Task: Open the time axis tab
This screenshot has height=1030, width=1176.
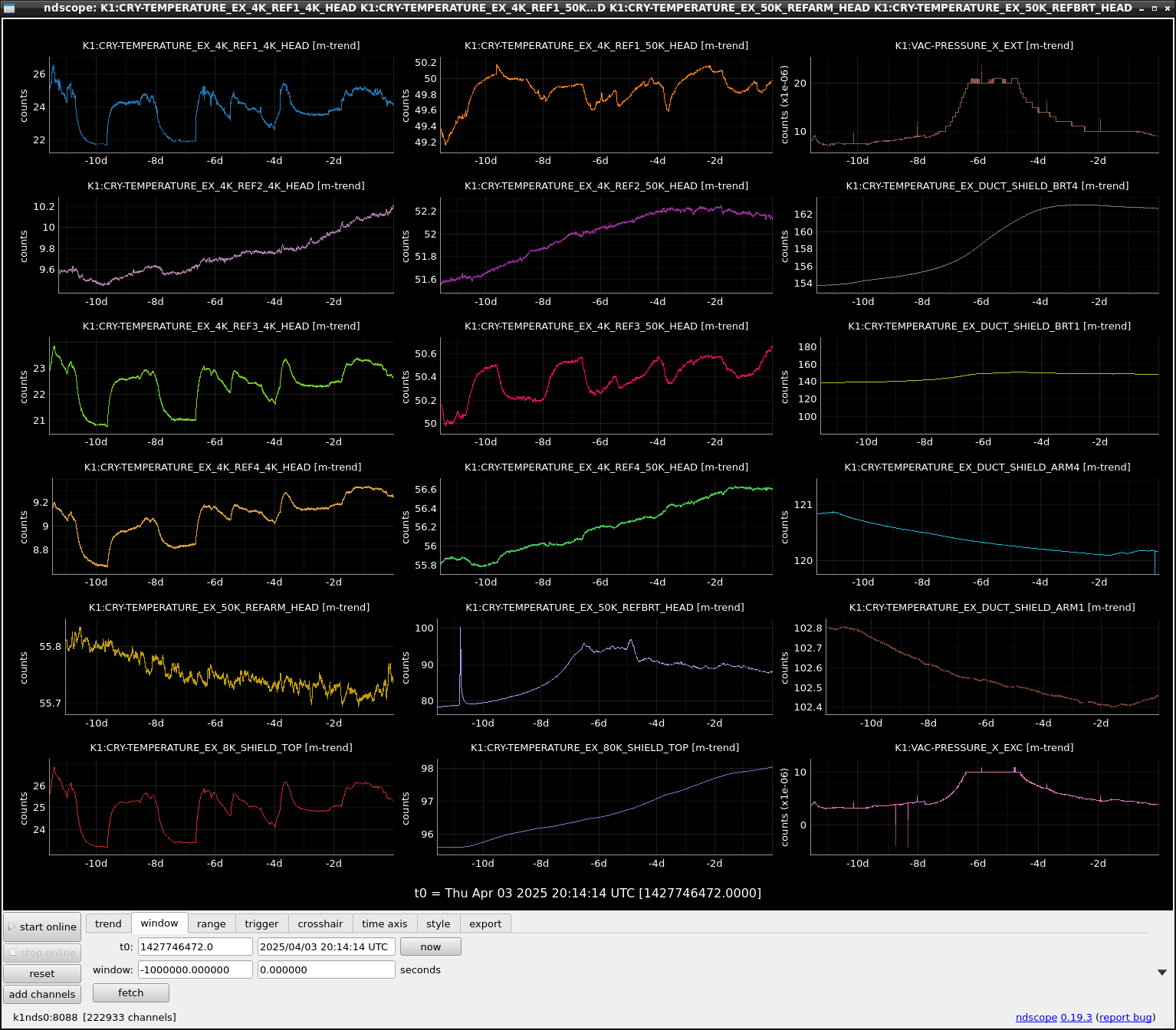Action: [385, 923]
